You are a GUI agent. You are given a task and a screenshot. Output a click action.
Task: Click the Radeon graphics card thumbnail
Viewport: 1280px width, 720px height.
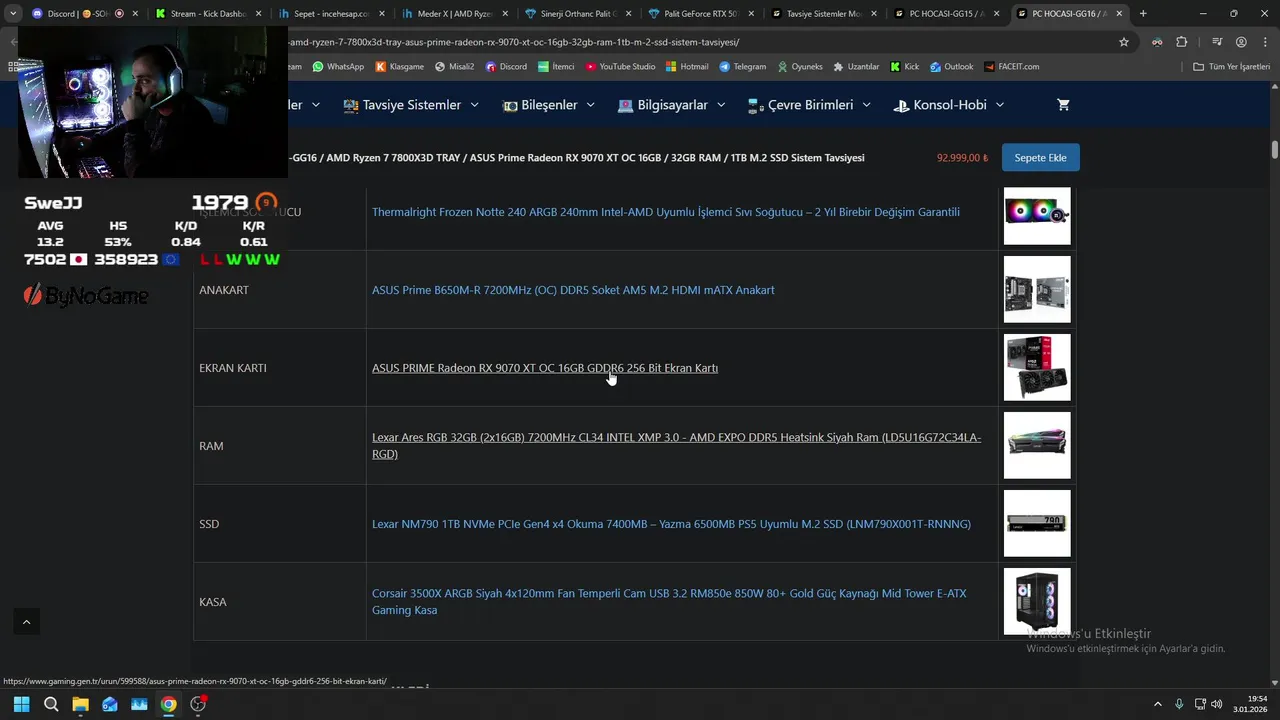click(x=1037, y=368)
